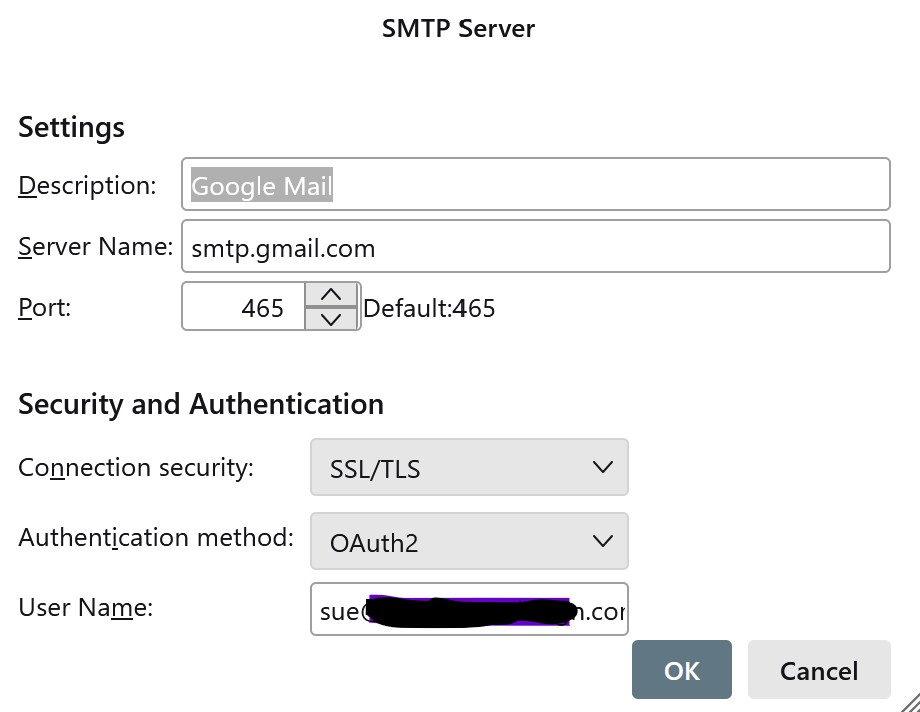The width and height of the screenshot is (920, 712).
Task: Click the Connection security label
Action: (136, 467)
